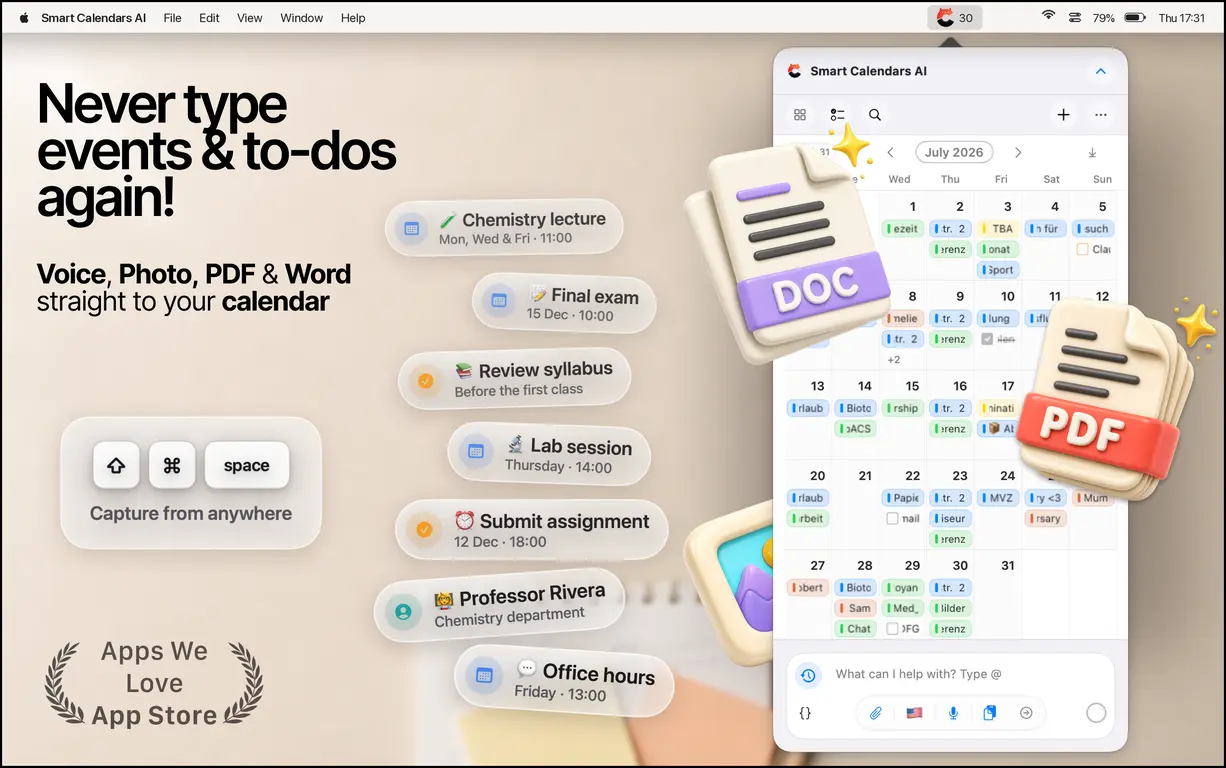
Task: Click the curly braces icon
Action: pyautogui.click(x=805, y=713)
